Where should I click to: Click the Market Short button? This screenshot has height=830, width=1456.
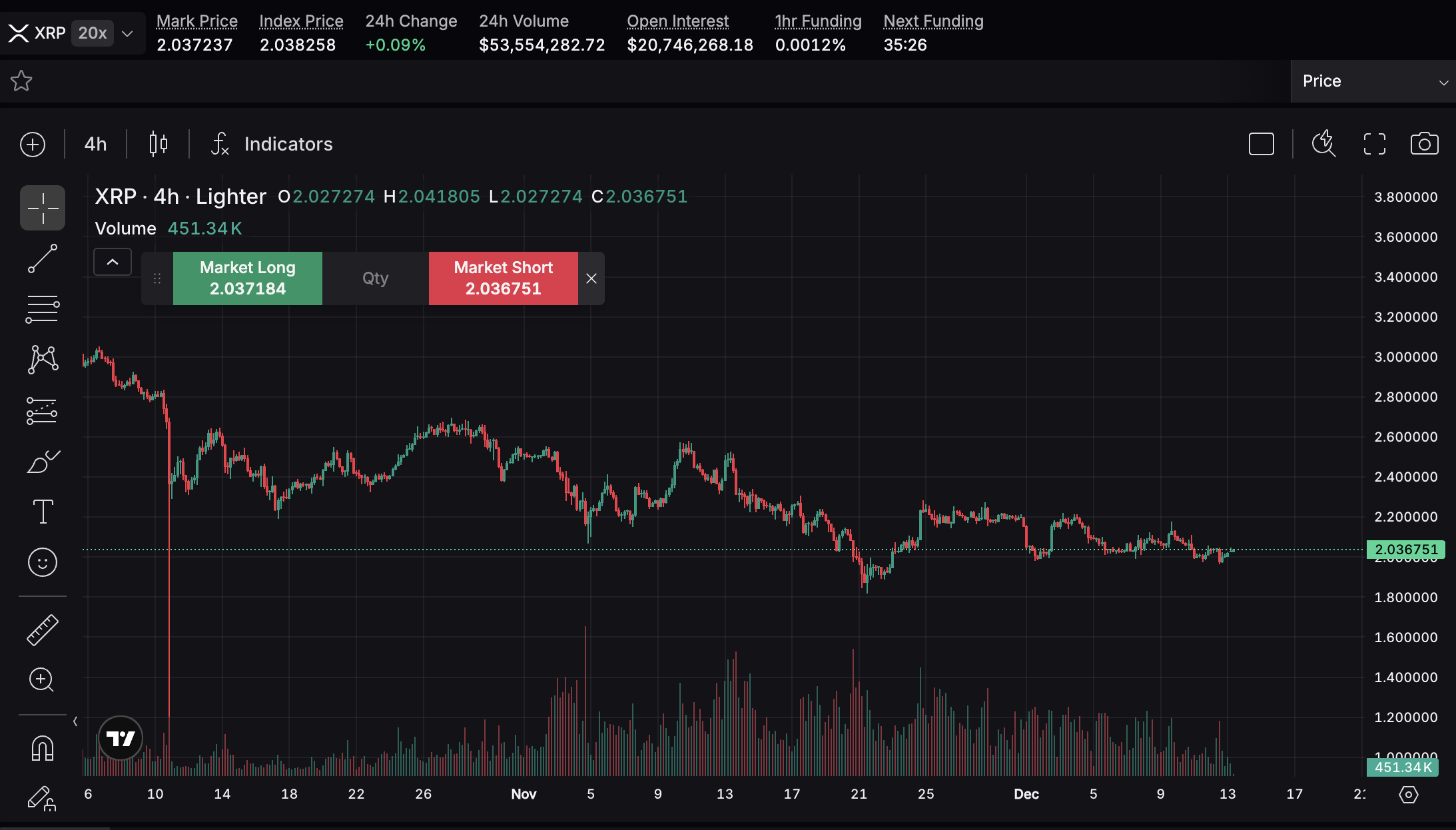click(x=503, y=278)
